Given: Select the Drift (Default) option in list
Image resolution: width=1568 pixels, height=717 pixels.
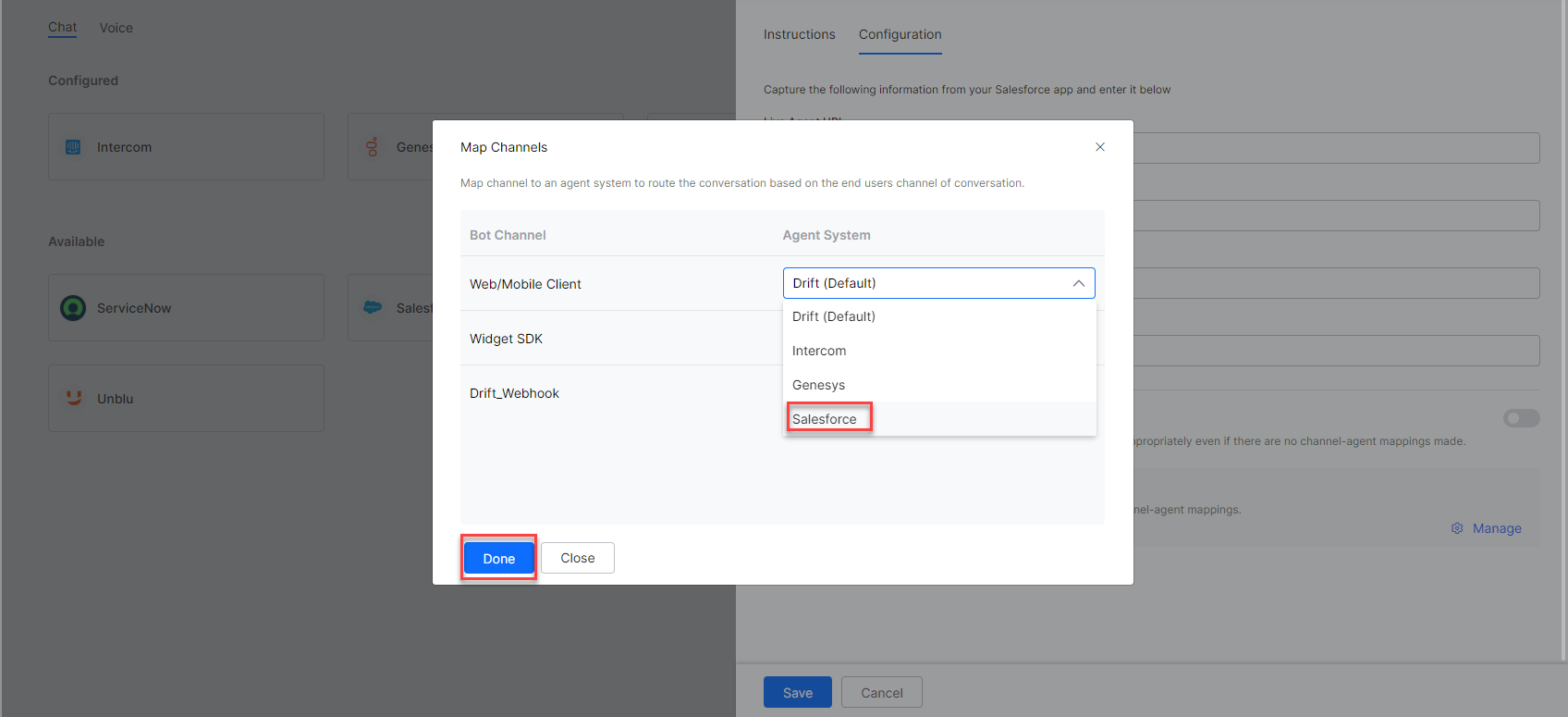Looking at the screenshot, I should click(x=833, y=316).
